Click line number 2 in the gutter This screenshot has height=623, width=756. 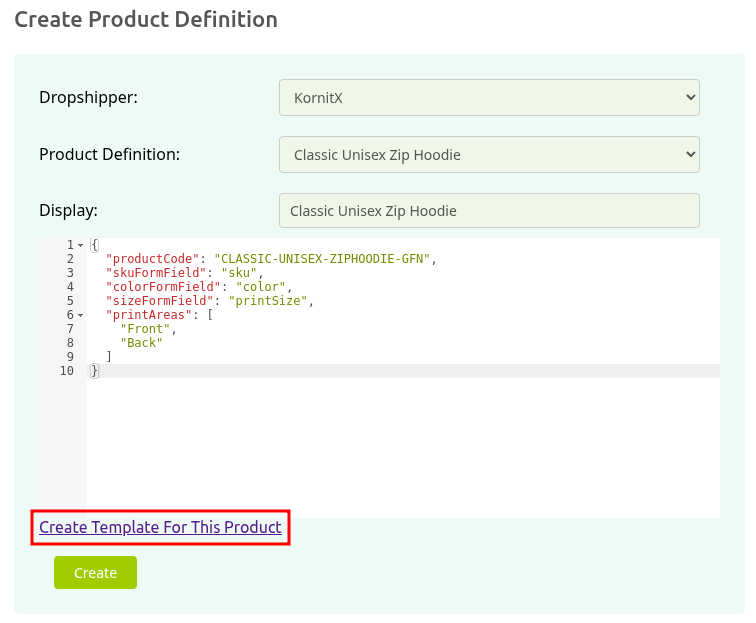70,258
